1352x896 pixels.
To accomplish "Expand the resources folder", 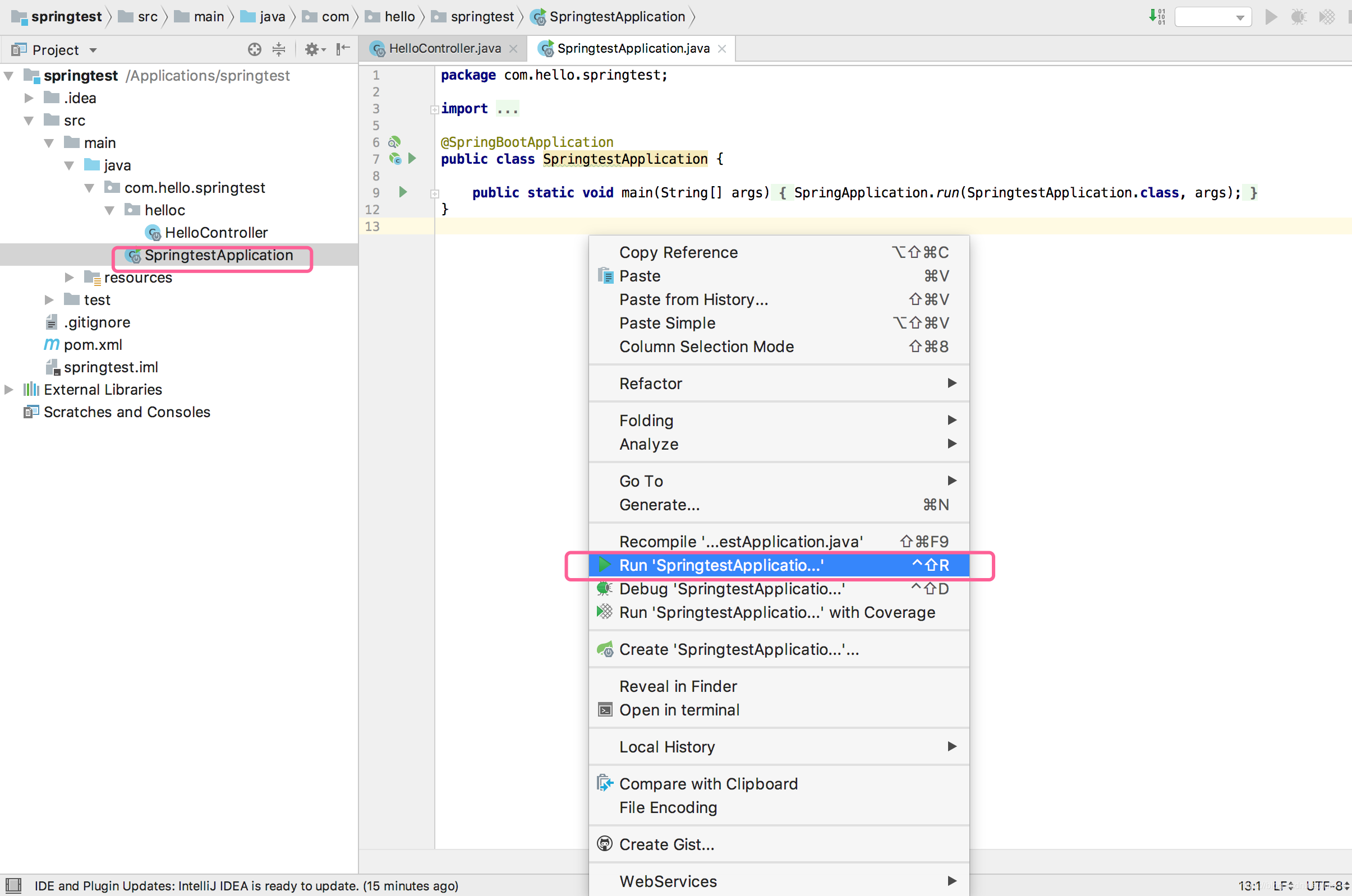I will (x=69, y=278).
